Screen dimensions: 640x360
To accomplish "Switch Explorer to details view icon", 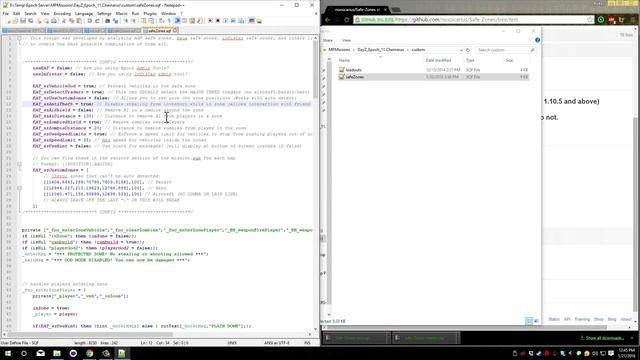I will pos(529,321).
